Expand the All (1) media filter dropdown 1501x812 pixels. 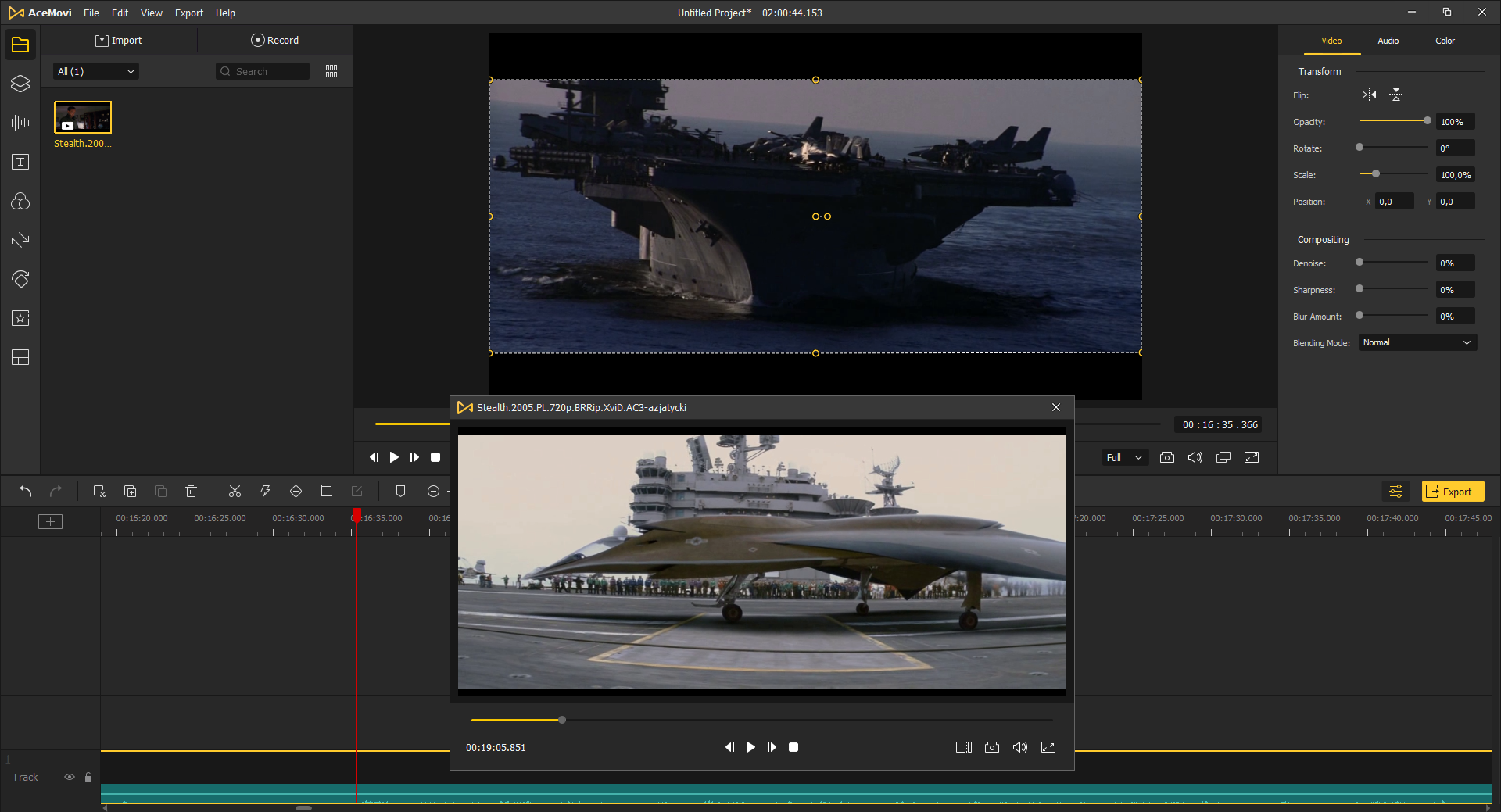tap(96, 71)
